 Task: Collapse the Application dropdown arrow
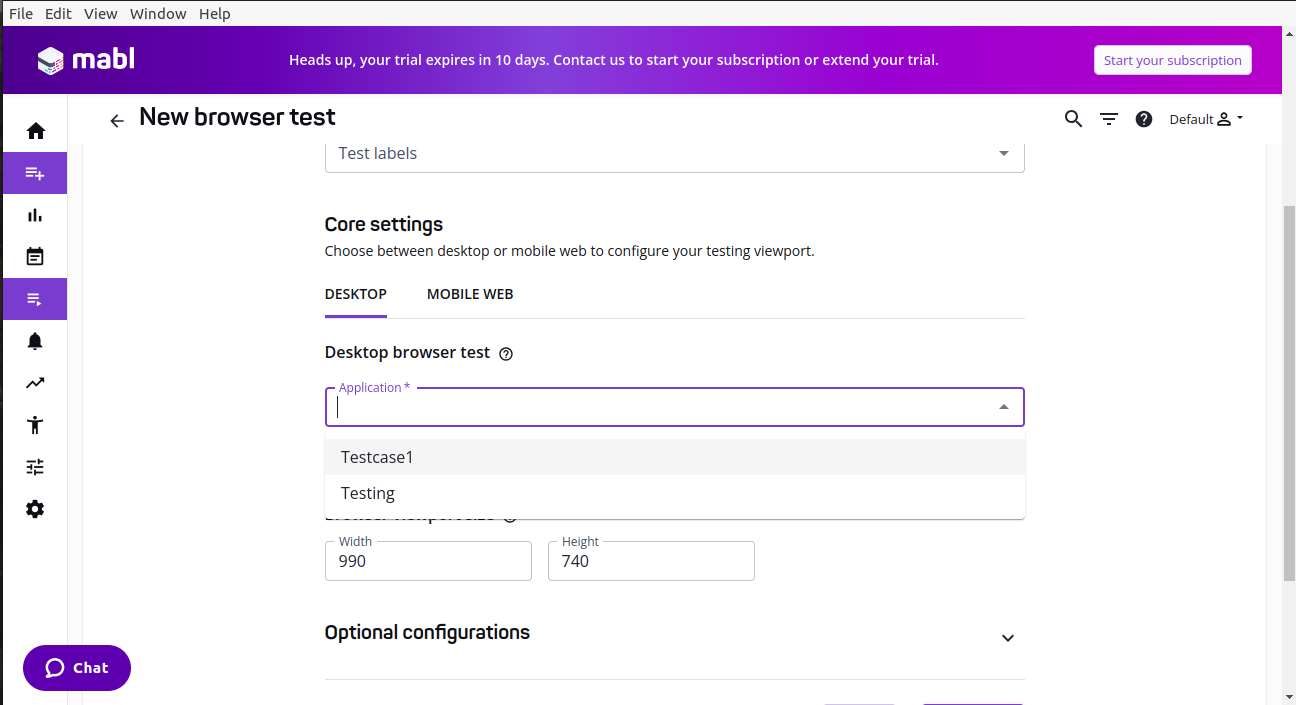pyautogui.click(x=1004, y=407)
